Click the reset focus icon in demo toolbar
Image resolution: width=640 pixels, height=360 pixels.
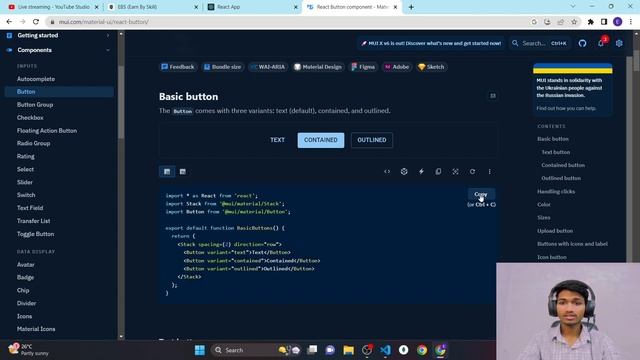pos(456,171)
